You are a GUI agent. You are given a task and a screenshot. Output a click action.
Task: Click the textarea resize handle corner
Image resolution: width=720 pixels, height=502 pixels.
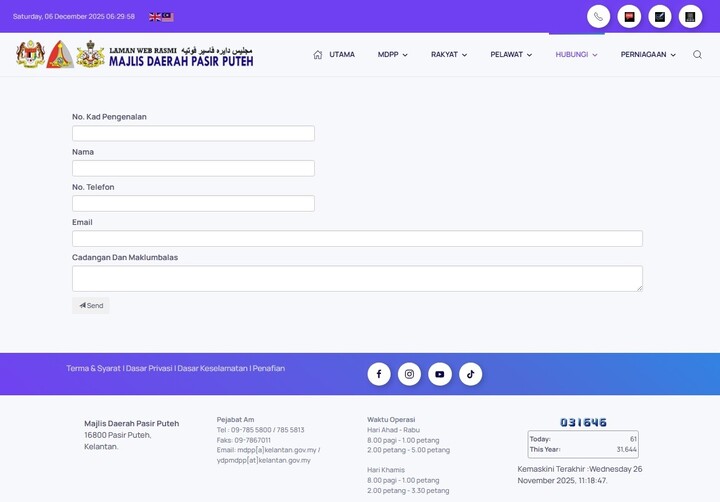click(x=640, y=288)
